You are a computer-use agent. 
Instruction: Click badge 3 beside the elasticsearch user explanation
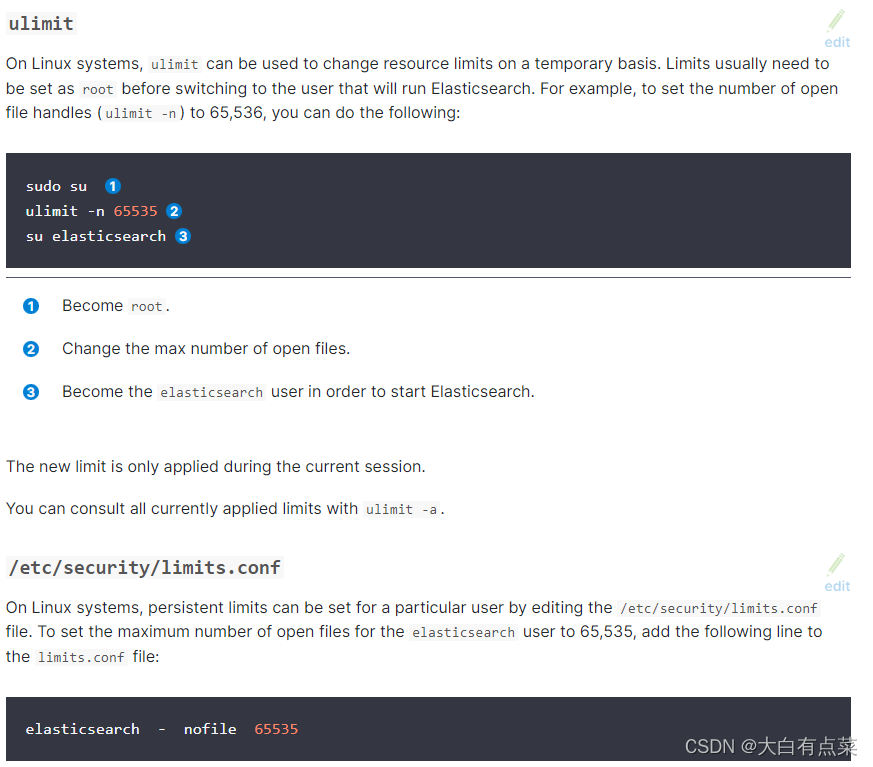(x=31, y=392)
